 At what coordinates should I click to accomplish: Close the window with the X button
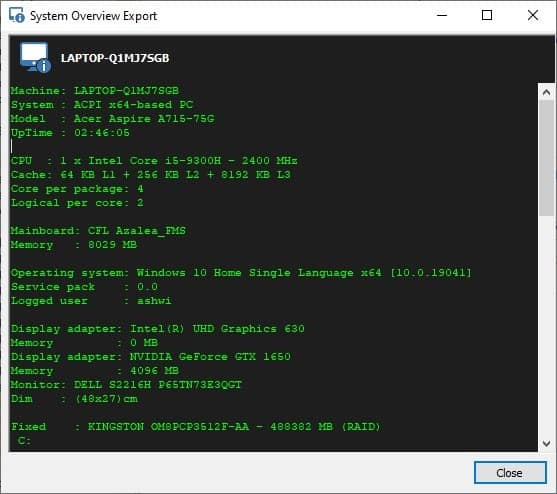coord(533,15)
